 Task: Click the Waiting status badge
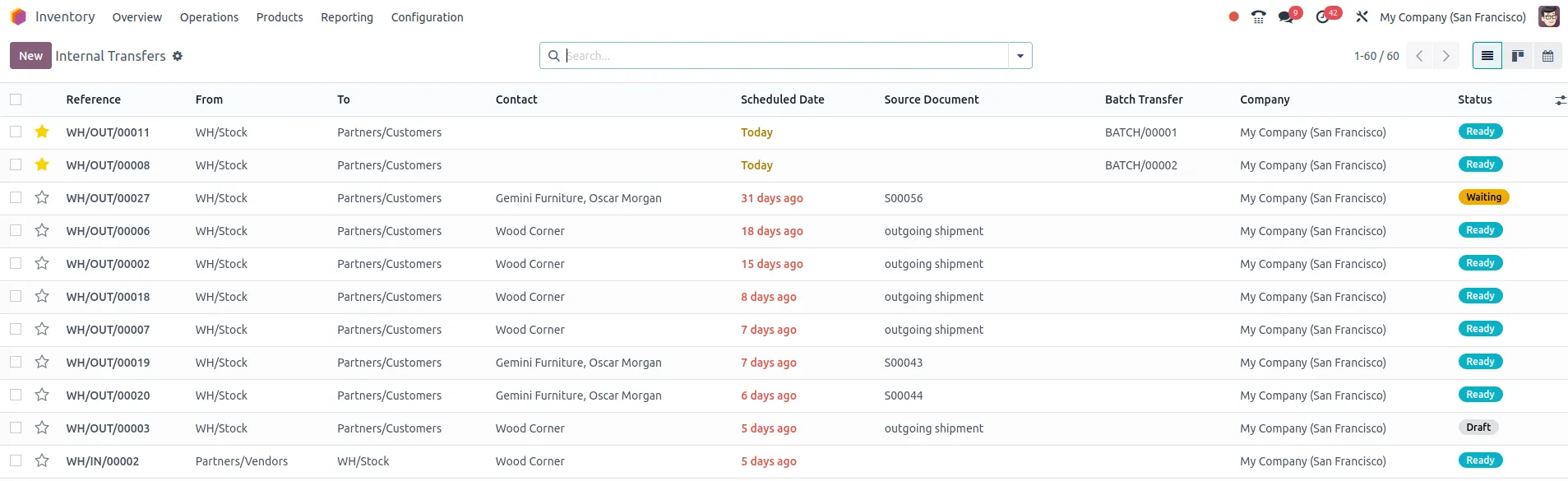click(x=1483, y=197)
